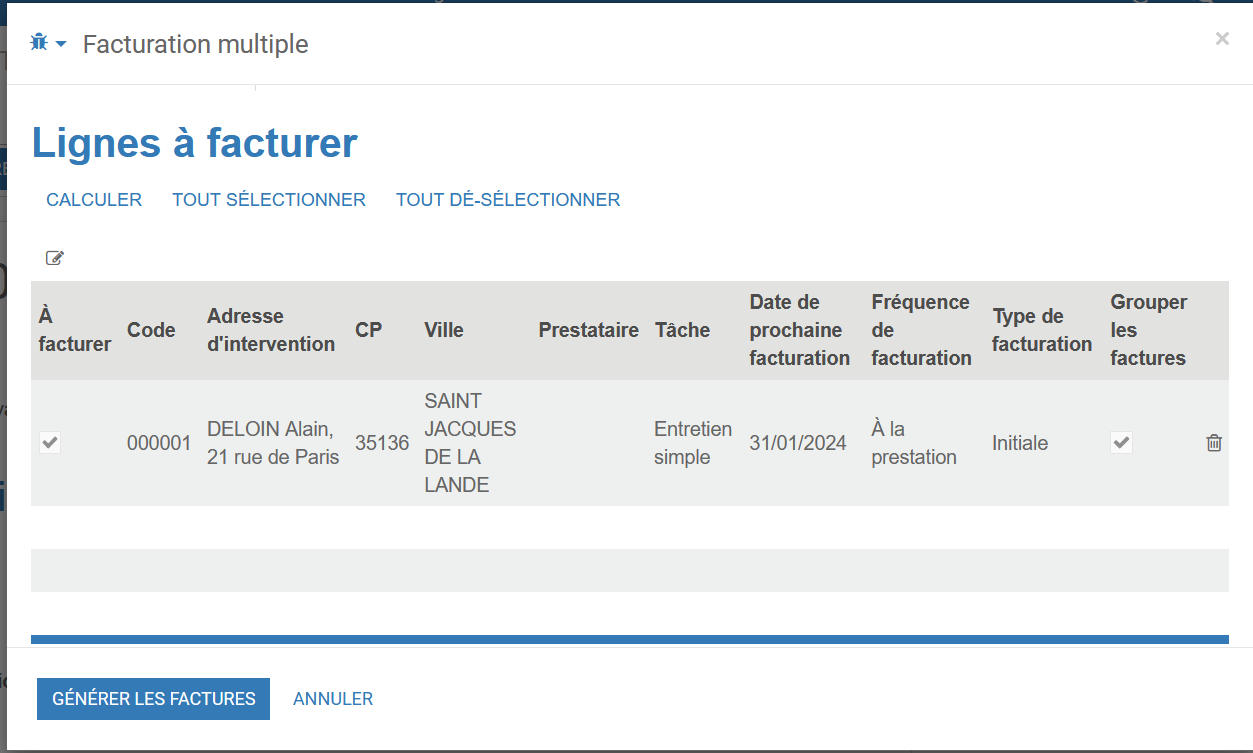This screenshot has width=1253, height=753.
Task: Sort by the Code column header
Action: tap(151, 330)
